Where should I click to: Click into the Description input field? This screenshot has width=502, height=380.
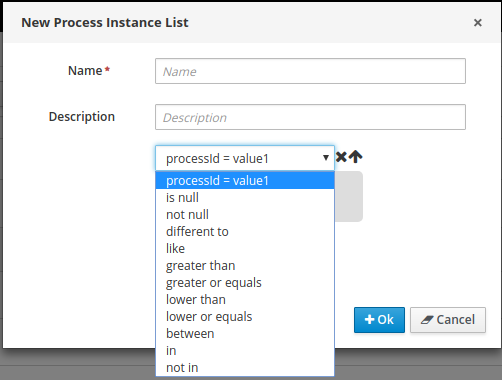click(310, 117)
